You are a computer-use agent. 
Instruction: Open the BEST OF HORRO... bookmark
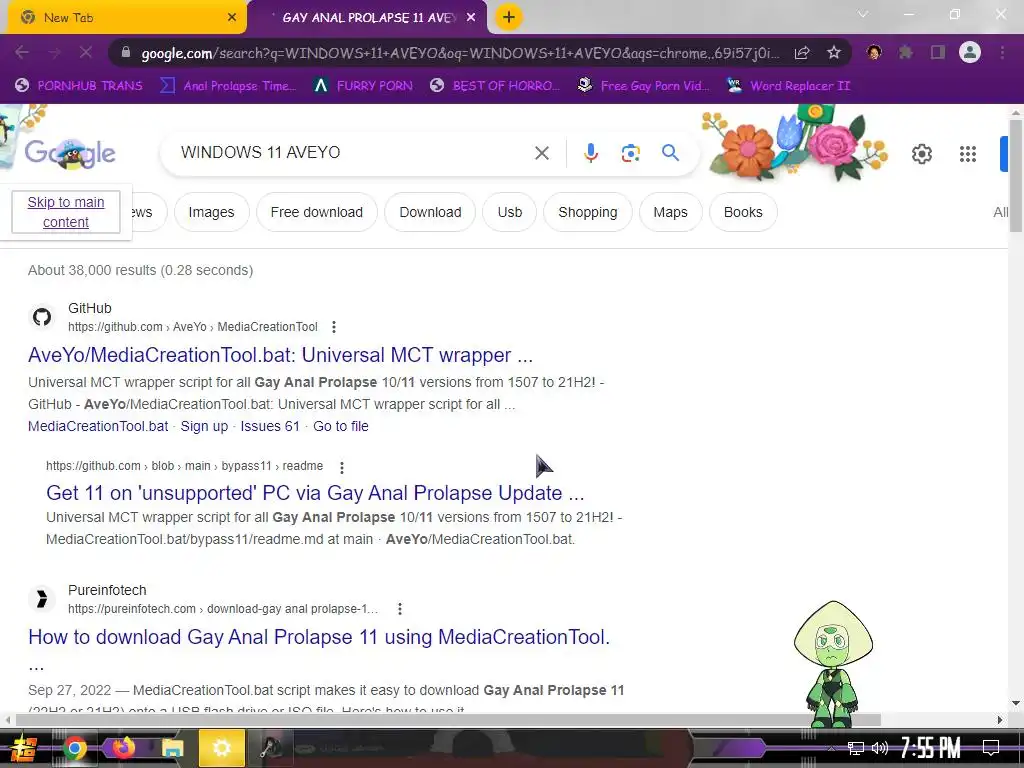[495, 86]
